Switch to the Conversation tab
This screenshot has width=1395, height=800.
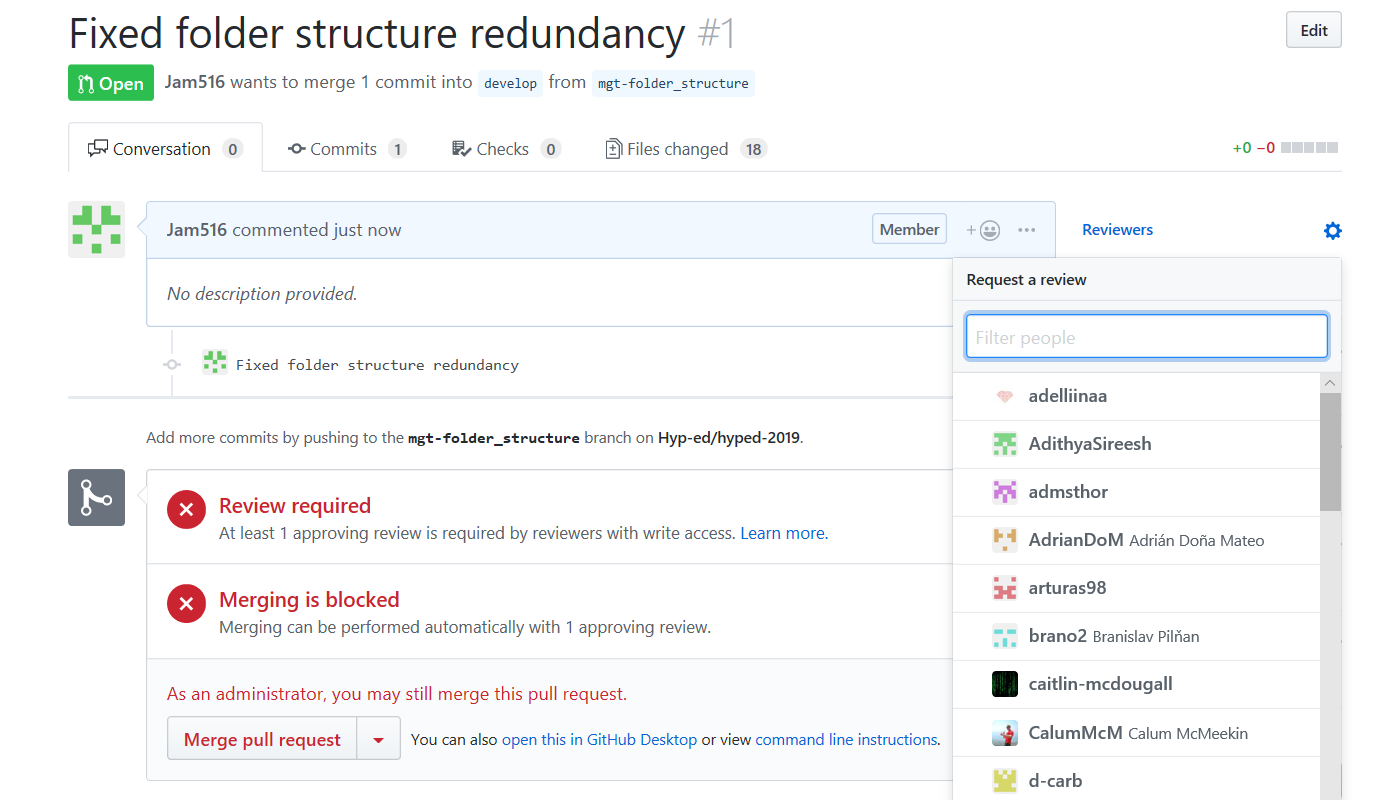[165, 148]
